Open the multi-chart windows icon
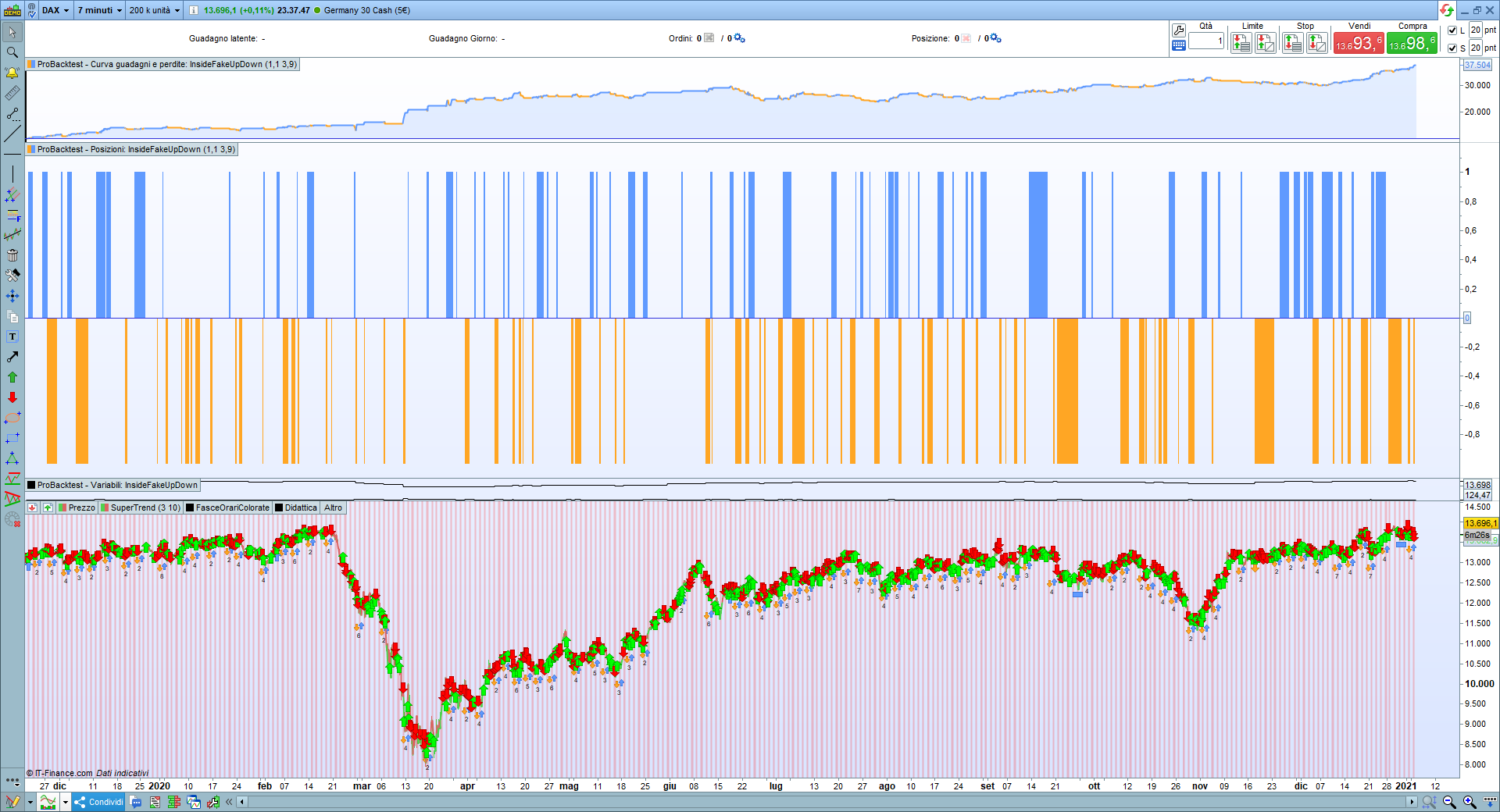Viewport: 1500px width, 812px height. pos(194,802)
